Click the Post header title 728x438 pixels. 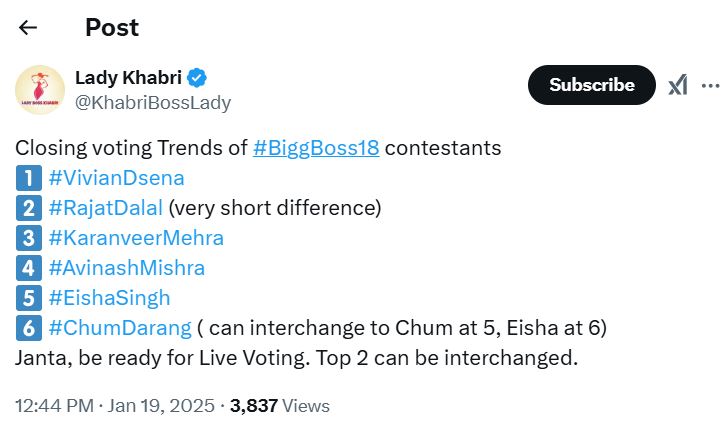point(112,27)
